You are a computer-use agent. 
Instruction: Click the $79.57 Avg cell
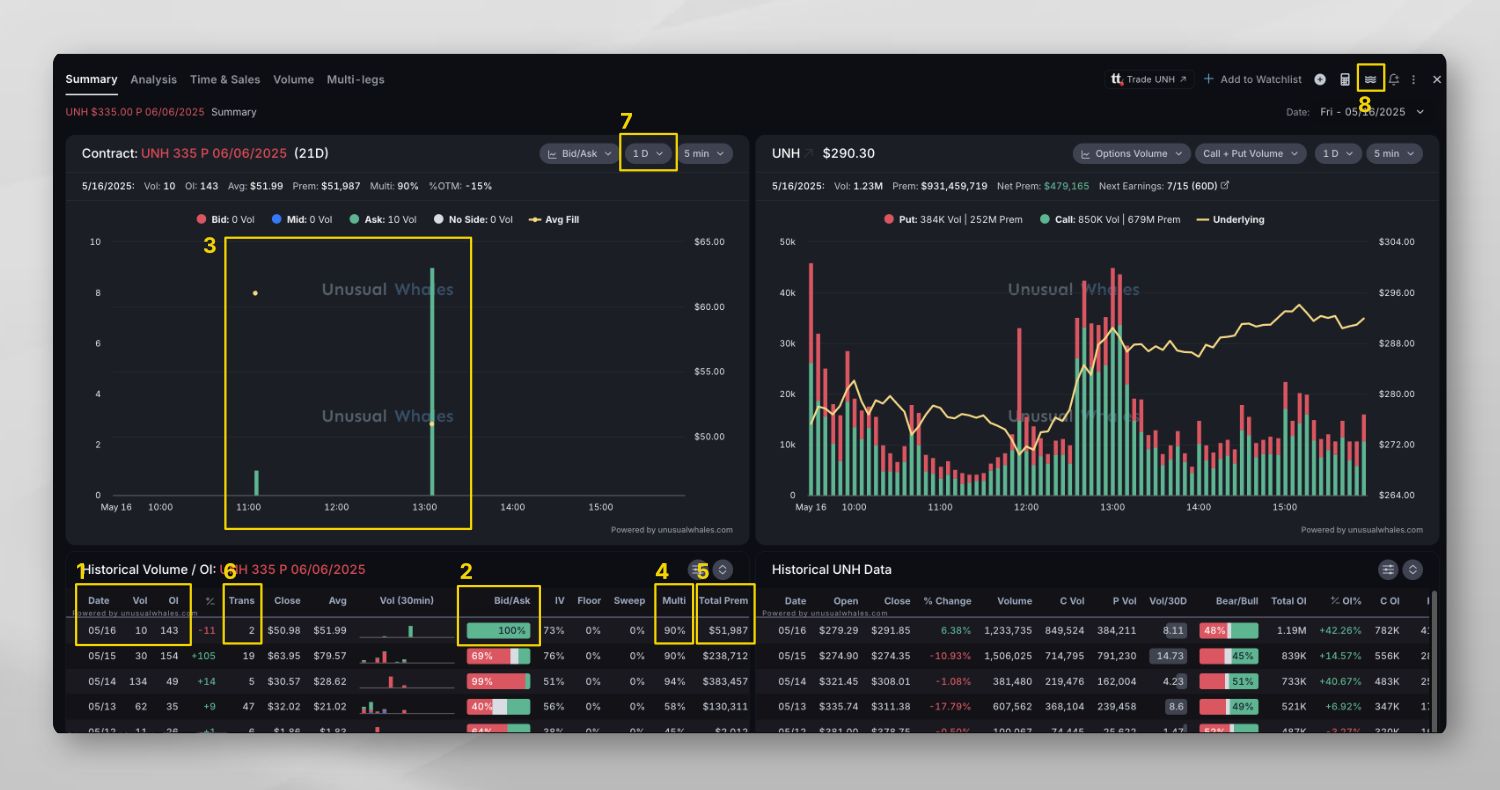[330, 656]
